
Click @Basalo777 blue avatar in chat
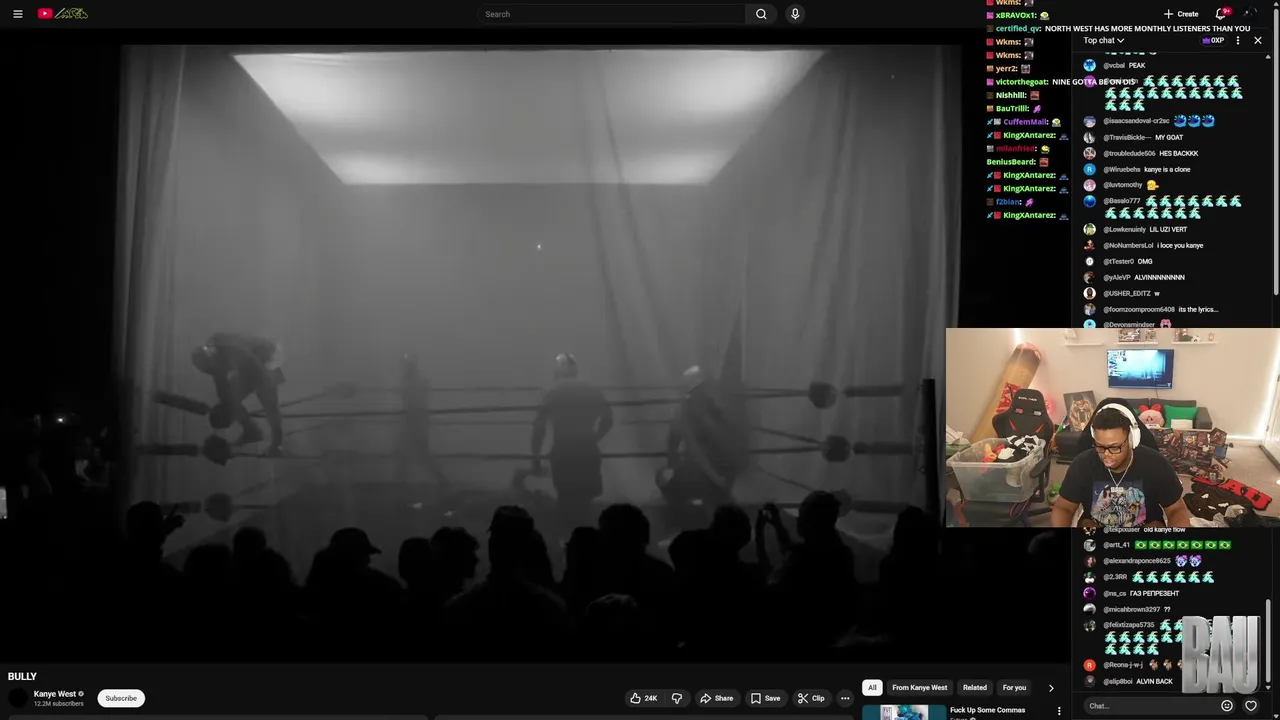[x=1090, y=201]
